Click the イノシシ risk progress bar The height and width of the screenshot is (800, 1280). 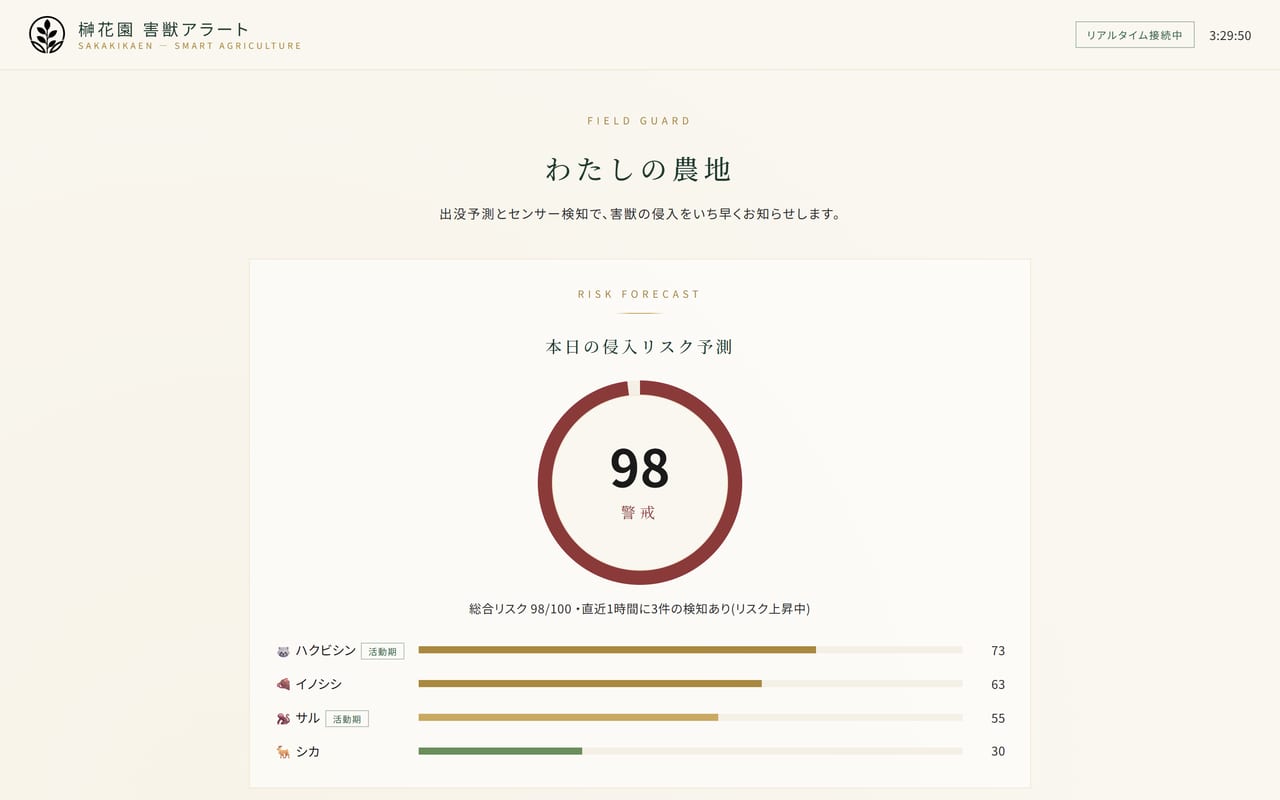[690, 684]
